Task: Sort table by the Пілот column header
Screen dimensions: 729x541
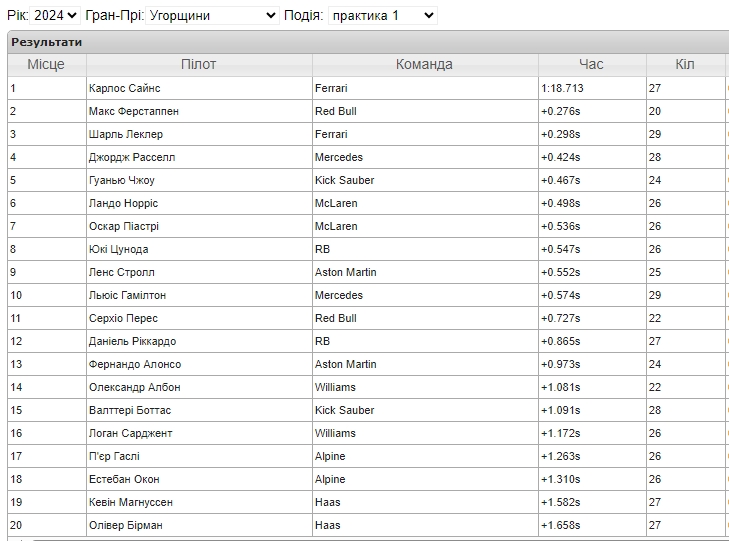Action: (199, 65)
